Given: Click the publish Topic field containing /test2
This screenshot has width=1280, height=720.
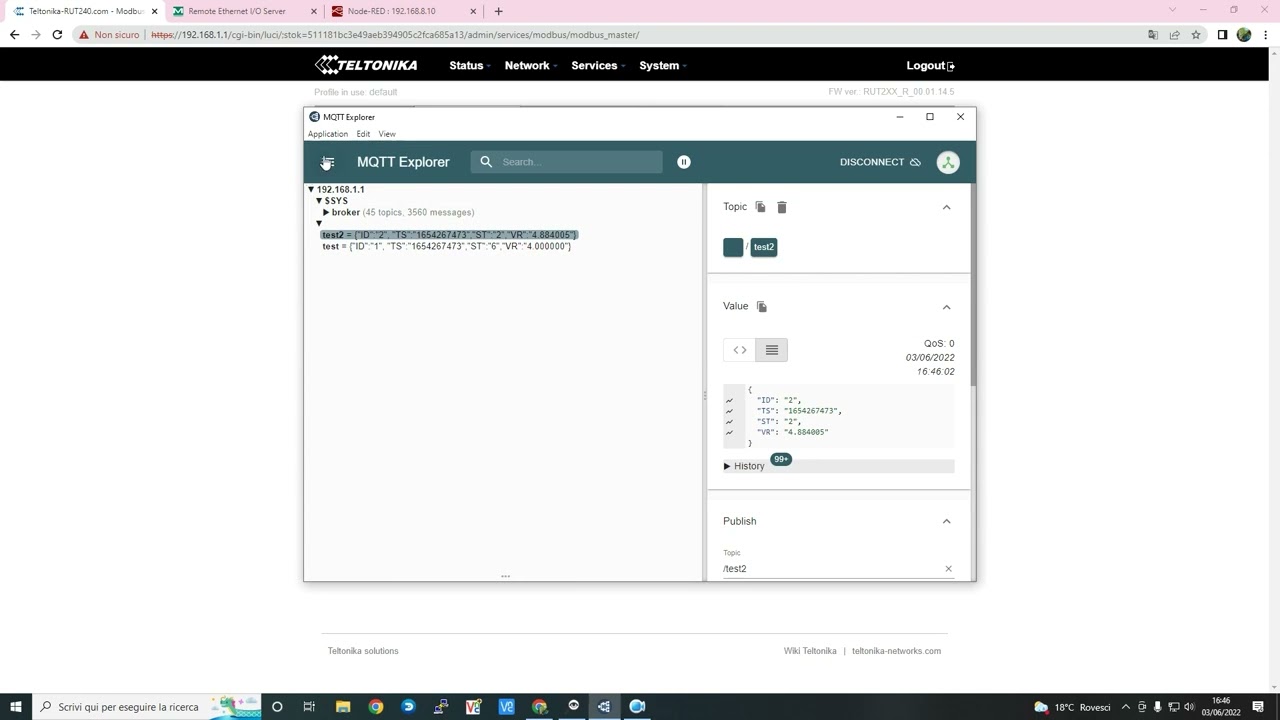Looking at the screenshot, I should coord(832,568).
